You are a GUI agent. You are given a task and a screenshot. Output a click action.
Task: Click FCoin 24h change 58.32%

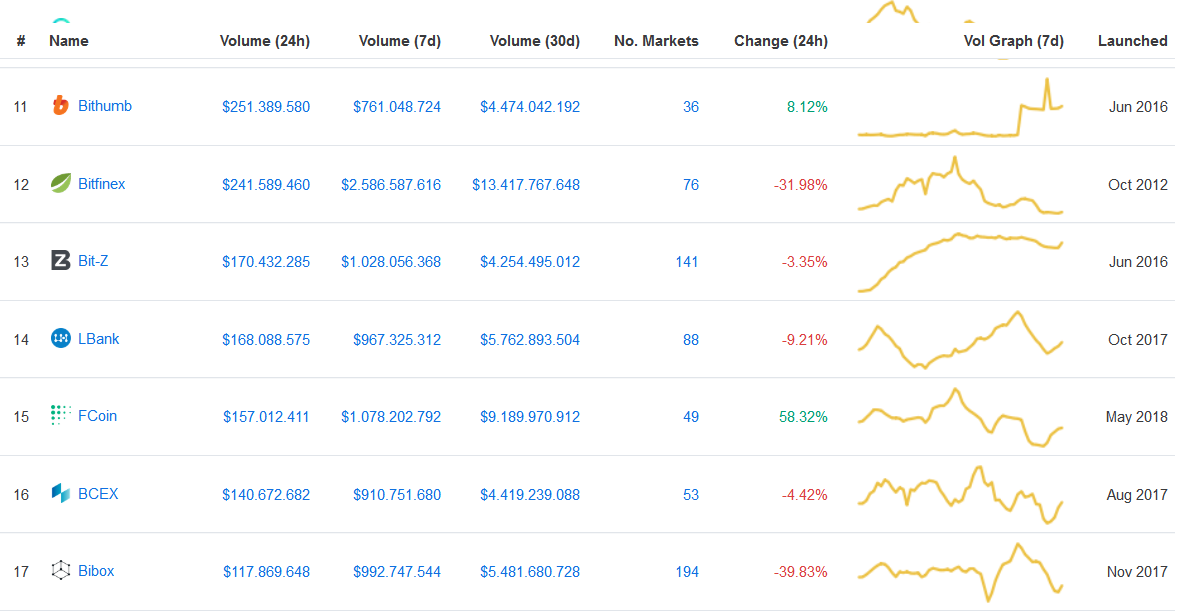coord(803,417)
